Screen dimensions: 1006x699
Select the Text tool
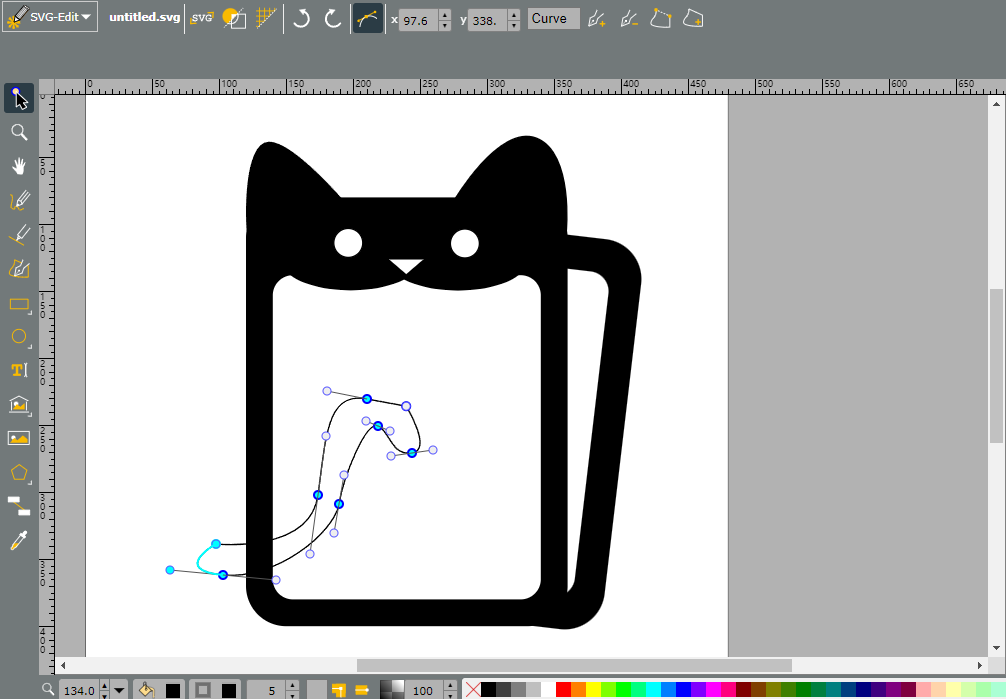coord(19,370)
